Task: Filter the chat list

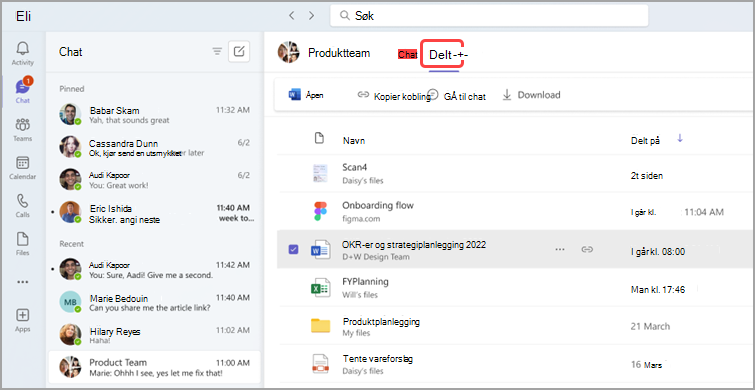Action: tap(217, 52)
